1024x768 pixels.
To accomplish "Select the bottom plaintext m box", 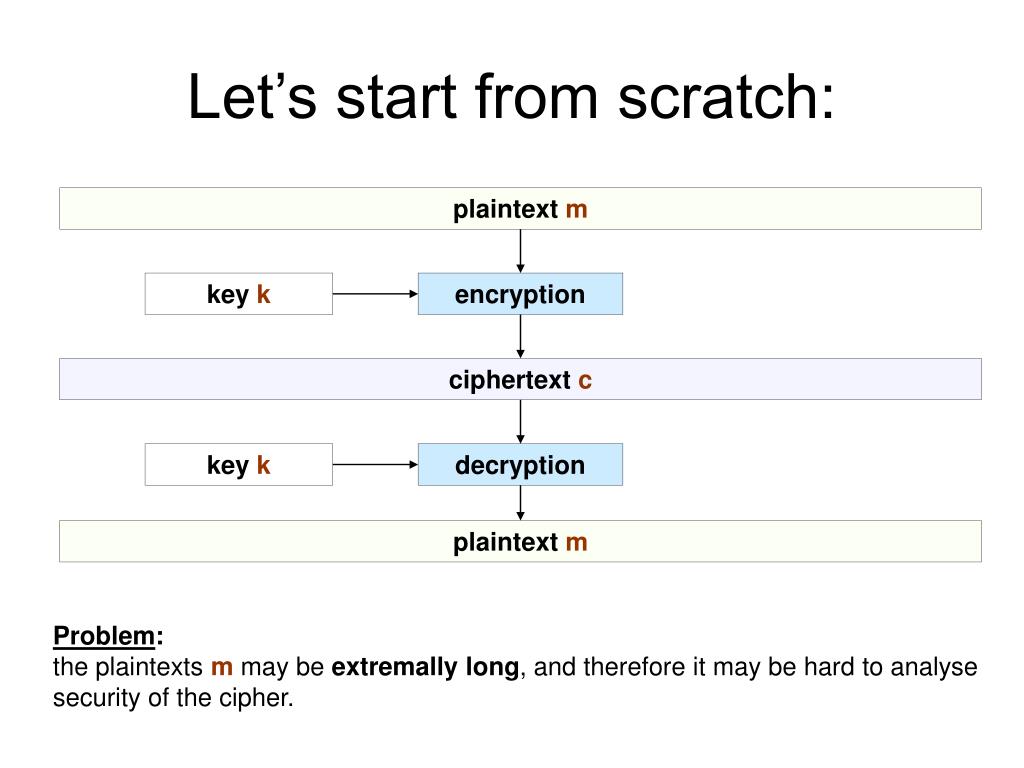I will pyautogui.click(x=520, y=541).
